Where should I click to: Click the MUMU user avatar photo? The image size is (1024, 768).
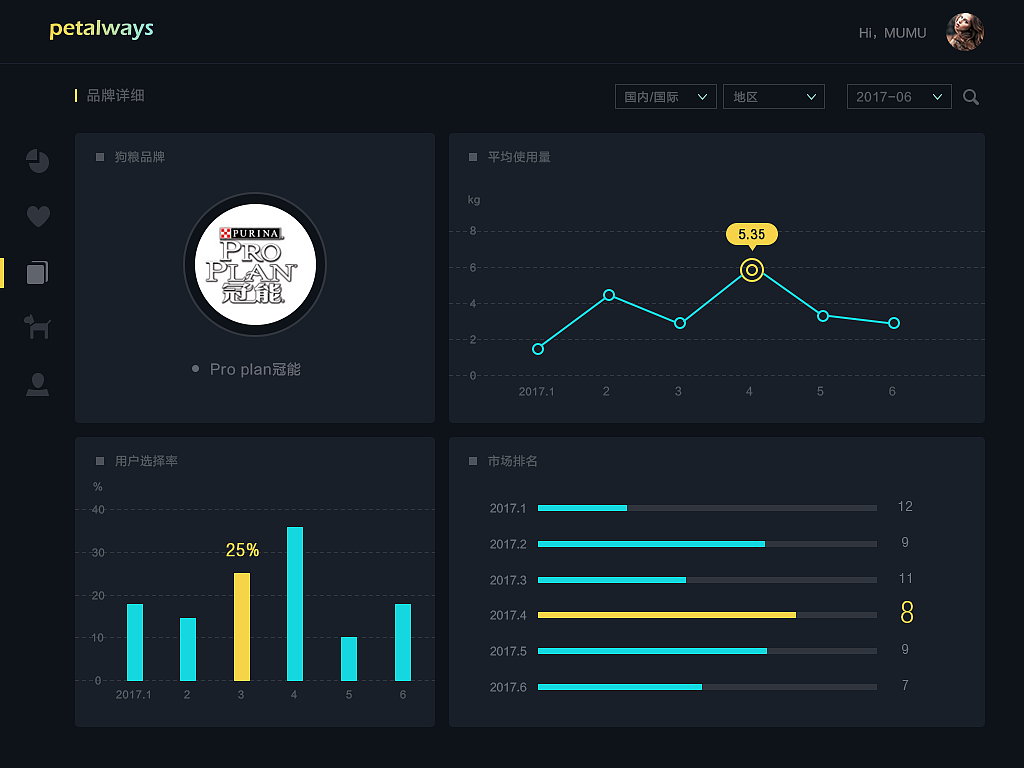(x=965, y=32)
